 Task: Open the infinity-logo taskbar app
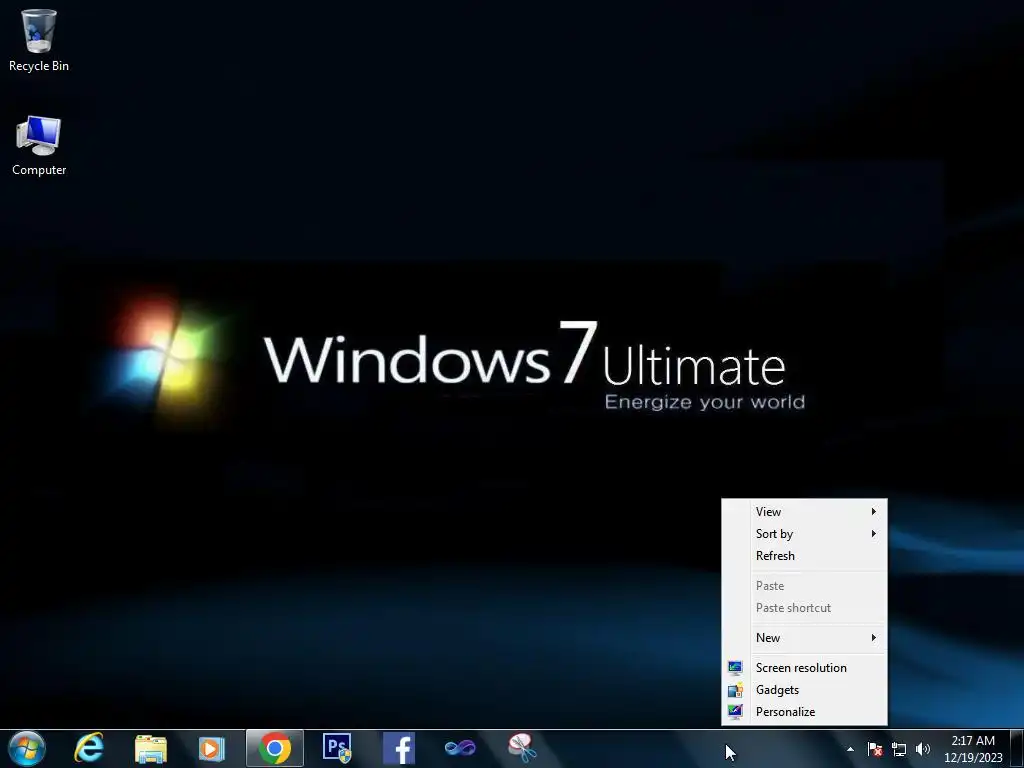click(x=460, y=748)
